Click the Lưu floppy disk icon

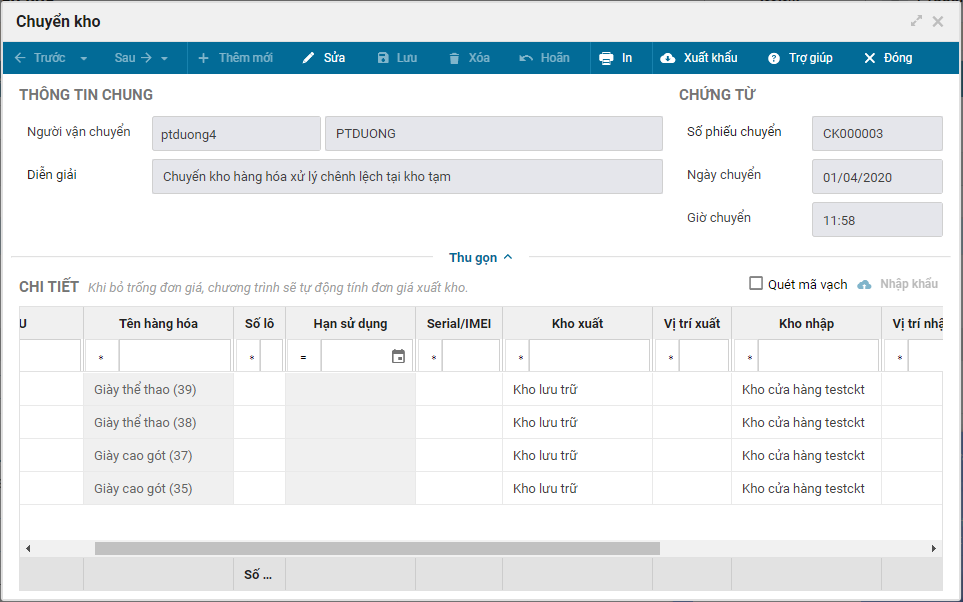(383, 58)
